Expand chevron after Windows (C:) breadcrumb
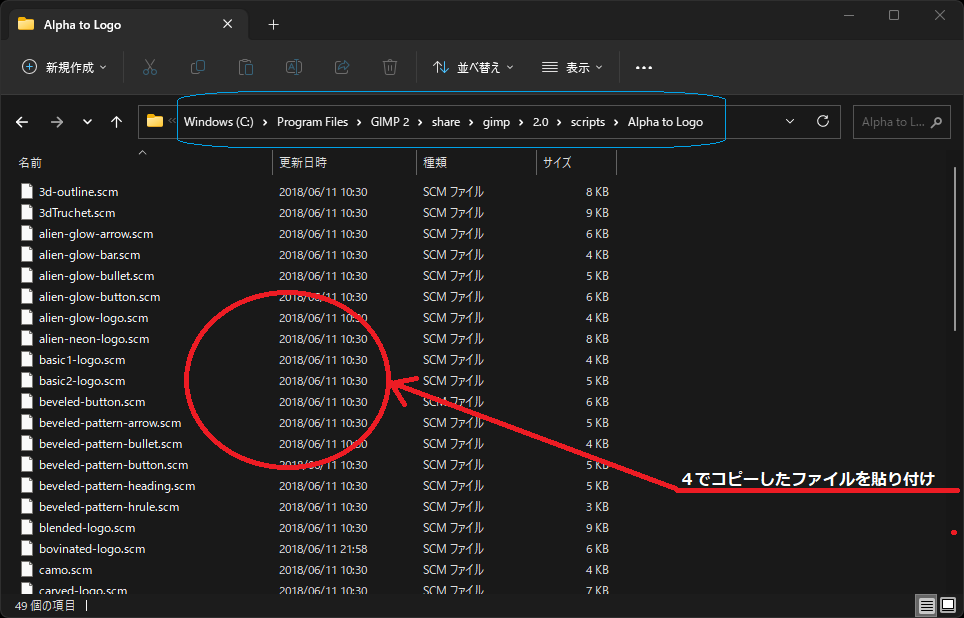The height and width of the screenshot is (618, 964). pyautogui.click(x=265, y=122)
